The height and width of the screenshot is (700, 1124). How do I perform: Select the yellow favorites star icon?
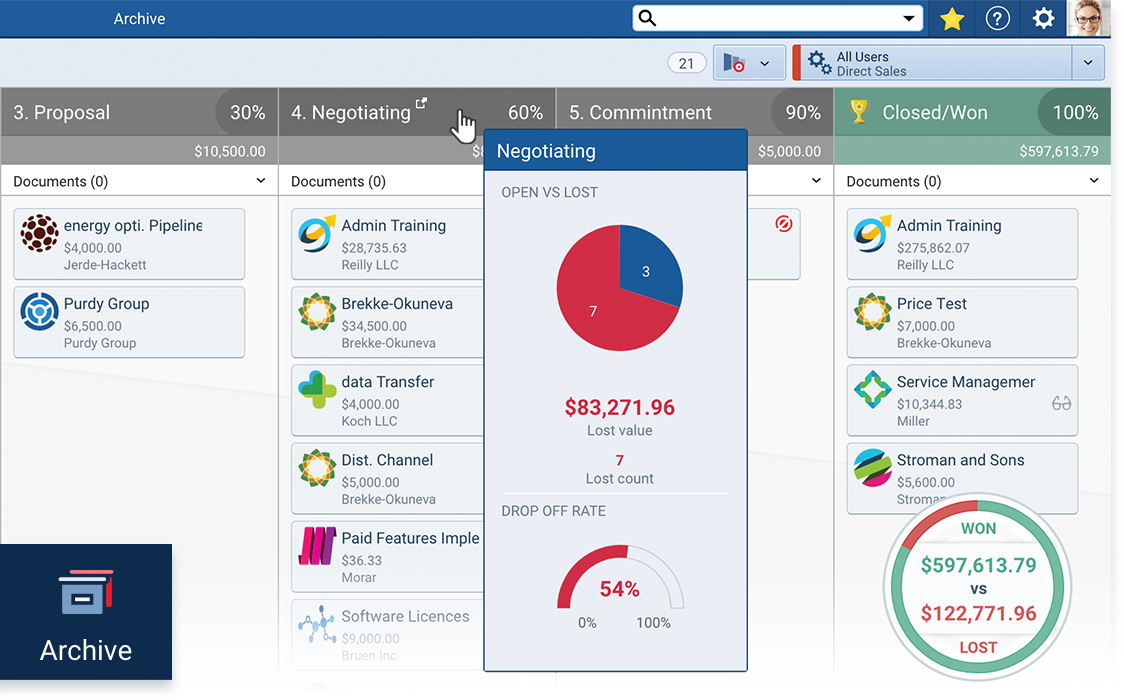point(951,18)
